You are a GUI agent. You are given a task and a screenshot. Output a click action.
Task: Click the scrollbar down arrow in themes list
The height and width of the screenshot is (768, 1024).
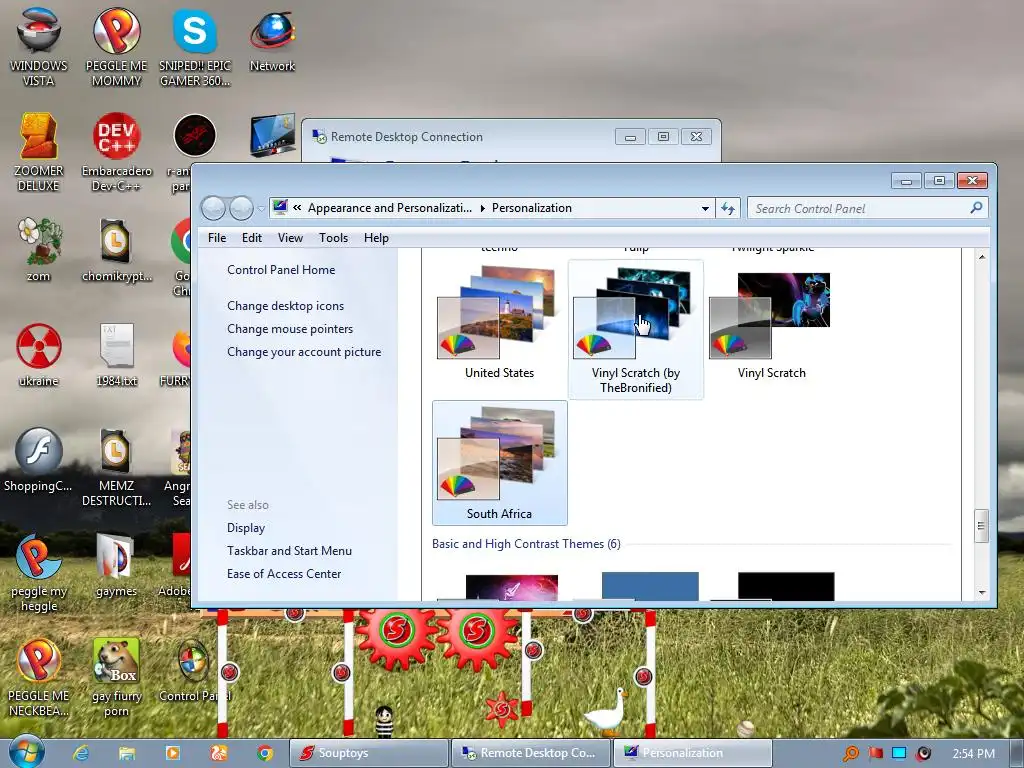[x=981, y=592]
